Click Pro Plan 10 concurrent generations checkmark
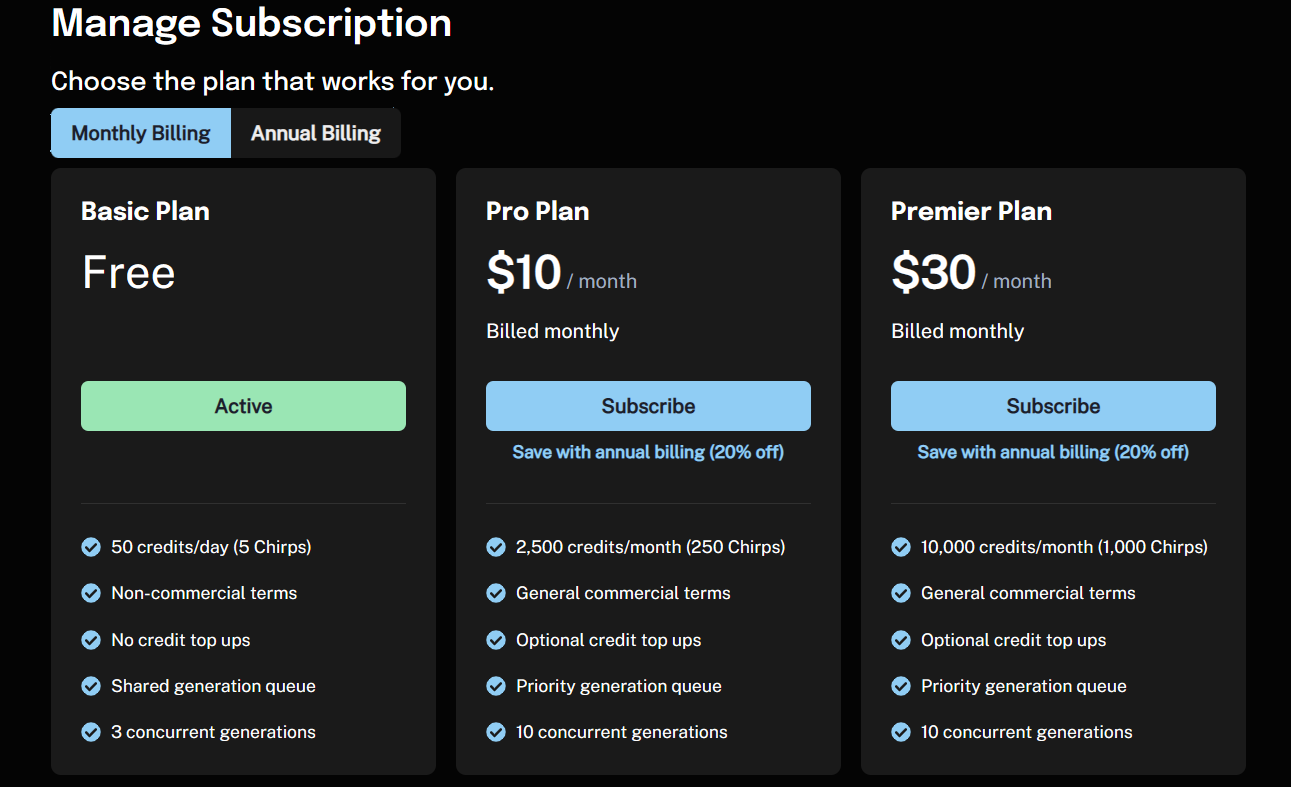Screen dimensions: 1291x787 click(x=496, y=732)
